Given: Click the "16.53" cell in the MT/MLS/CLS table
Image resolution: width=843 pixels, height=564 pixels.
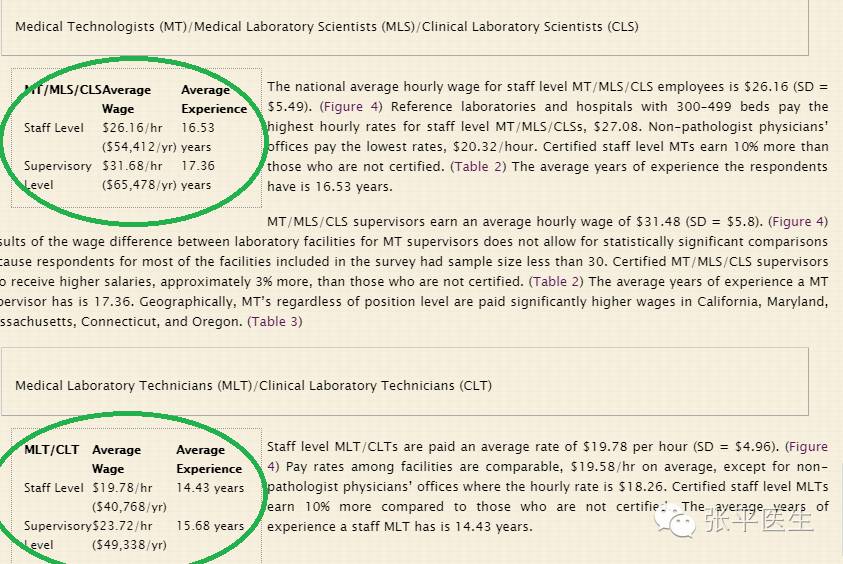Looking at the screenshot, I should (198, 128).
